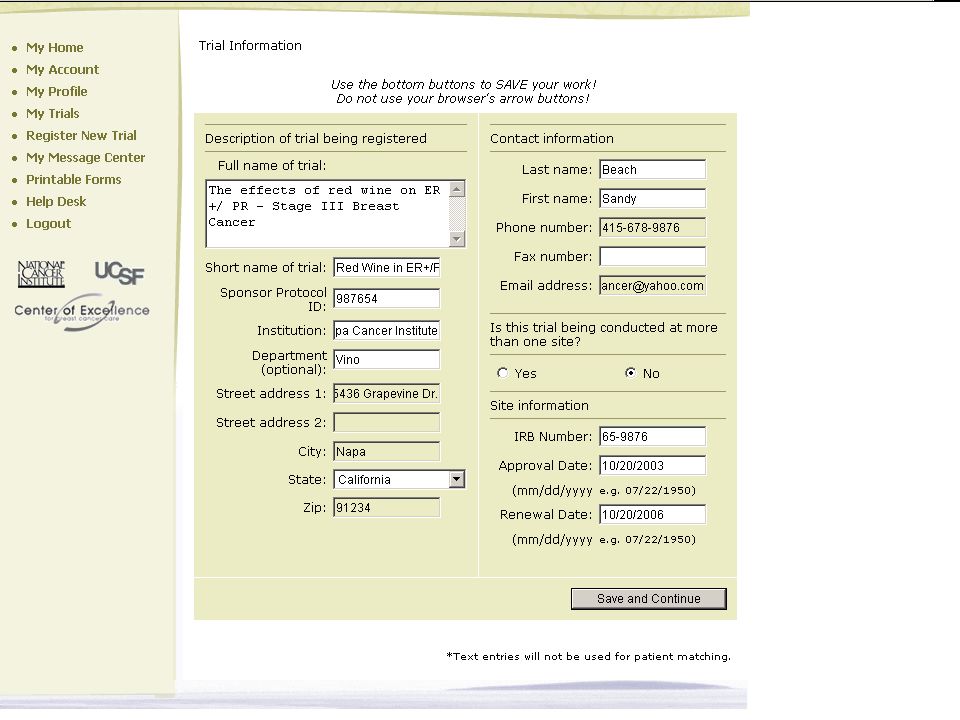Screen dimensions: 960x720
Task: Click the Zip field with 91234
Action: point(387,508)
